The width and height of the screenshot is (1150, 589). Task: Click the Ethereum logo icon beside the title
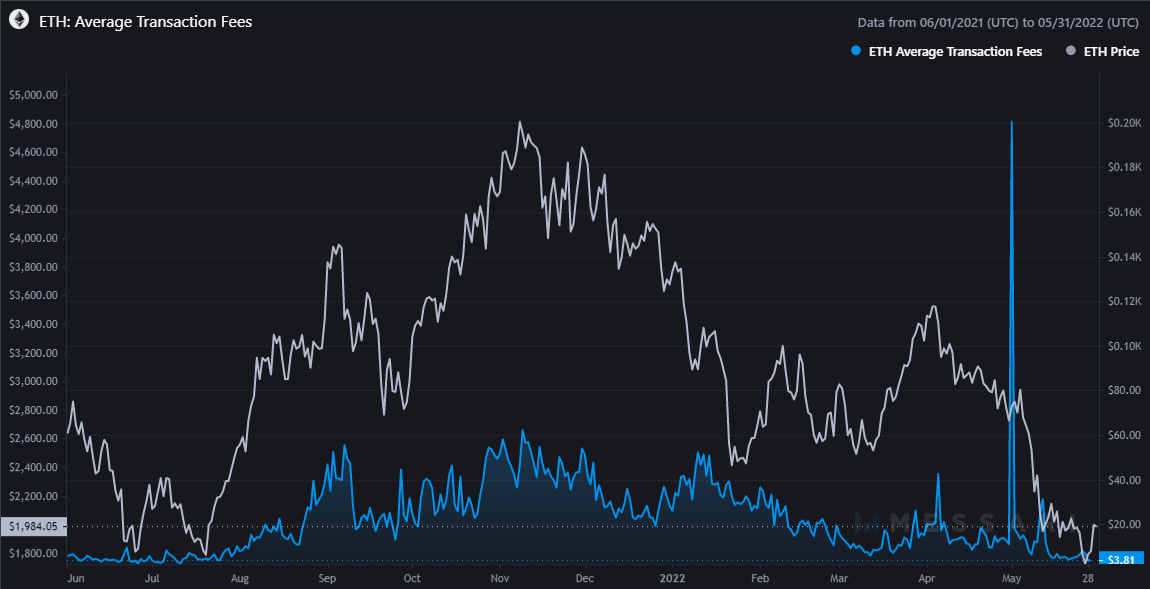click(19, 21)
